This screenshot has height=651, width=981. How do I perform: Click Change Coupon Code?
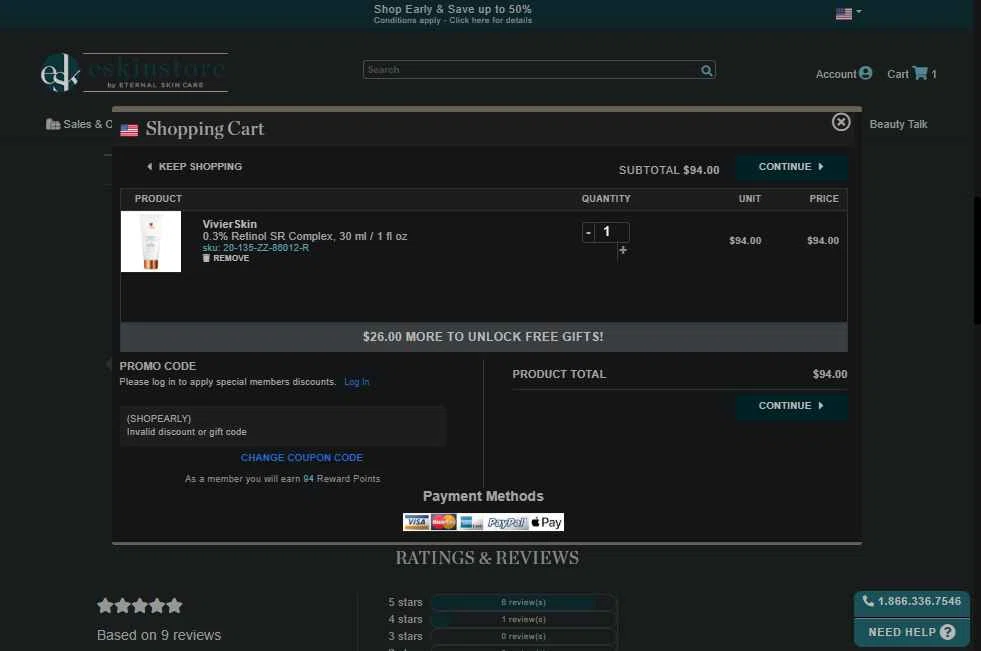pyautogui.click(x=302, y=458)
